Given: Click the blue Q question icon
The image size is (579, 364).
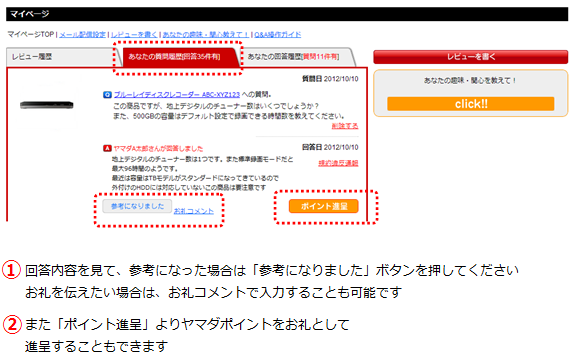Looking at the screenshot, I should pyautogui.click(x=107, y=95).
